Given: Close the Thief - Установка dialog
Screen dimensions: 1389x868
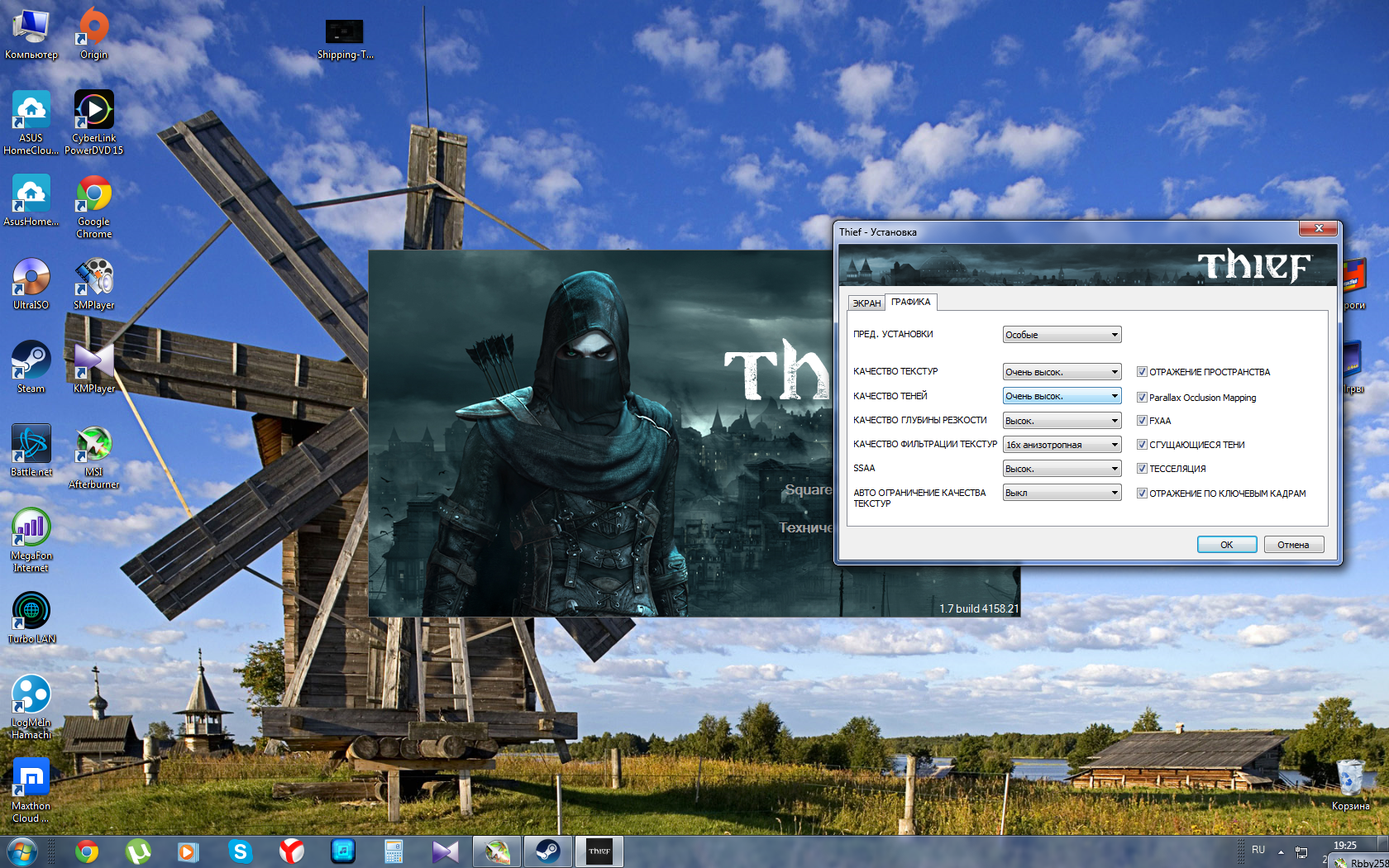Looking at the screenshot, I should [x=1319, y=229].
